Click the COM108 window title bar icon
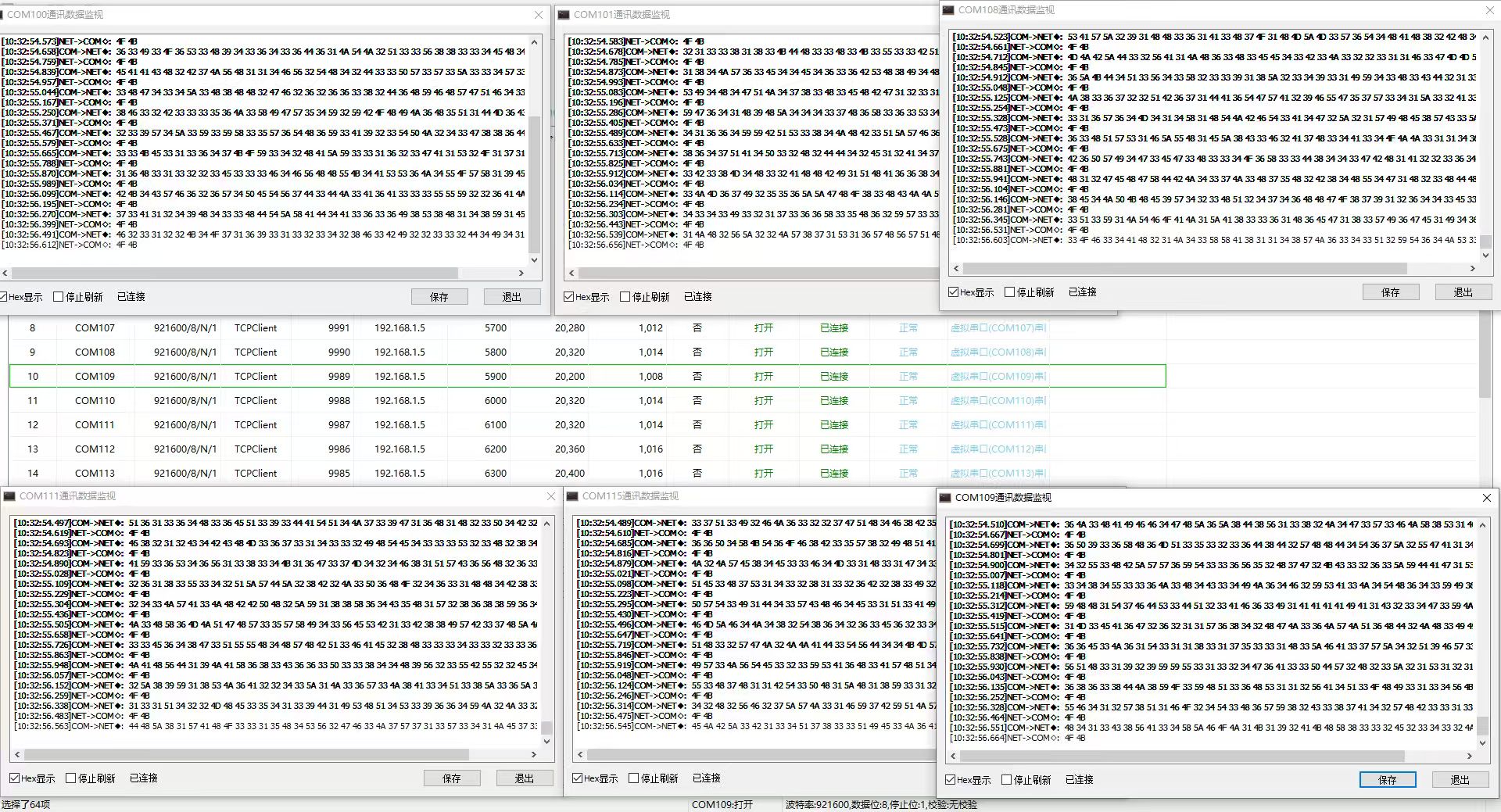Viewport: 1501px width, 812px height. coord(948,10)
